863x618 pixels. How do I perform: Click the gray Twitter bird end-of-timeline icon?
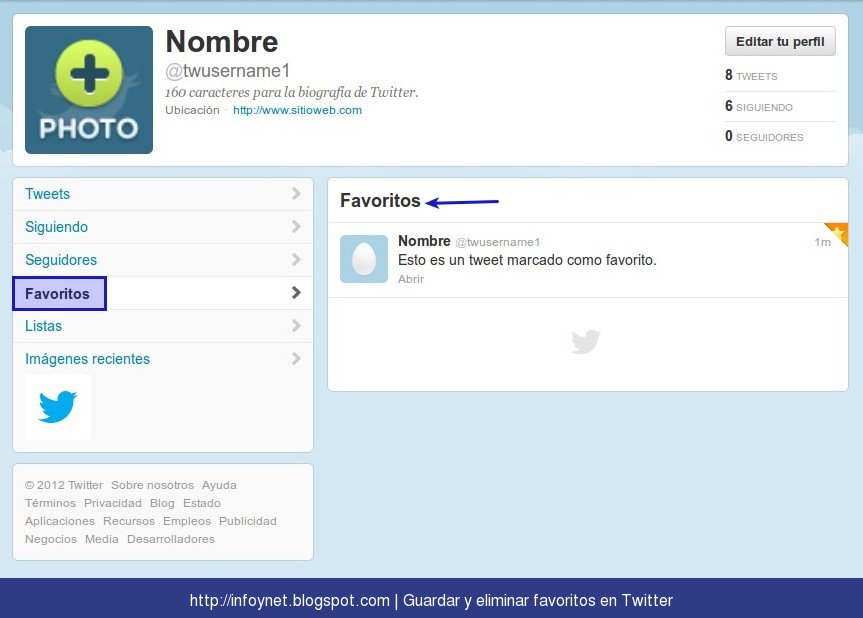pyautogui.click(x=586, y=342)
